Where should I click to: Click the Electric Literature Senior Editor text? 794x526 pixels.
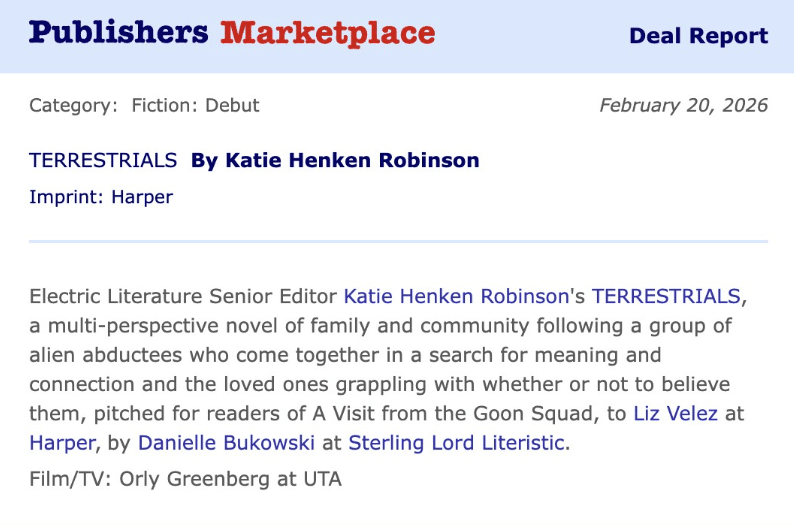[x=184, y=297]
